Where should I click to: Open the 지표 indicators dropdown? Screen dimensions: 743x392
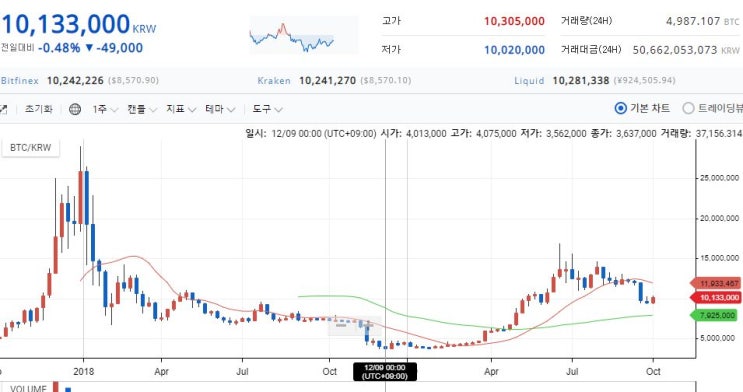click(181, 109)
